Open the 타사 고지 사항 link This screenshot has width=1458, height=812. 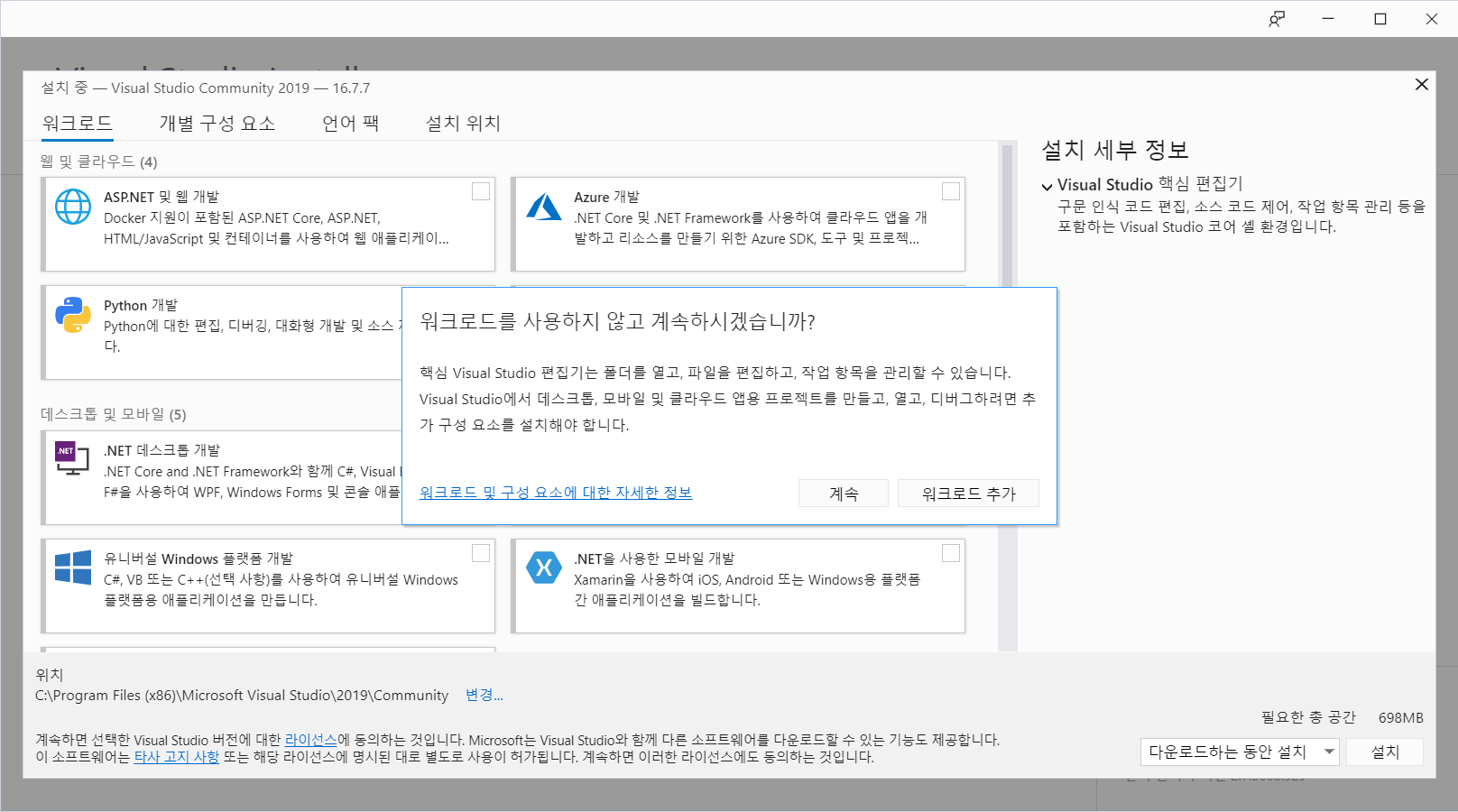pyautogui.click(x=177, y=757)
